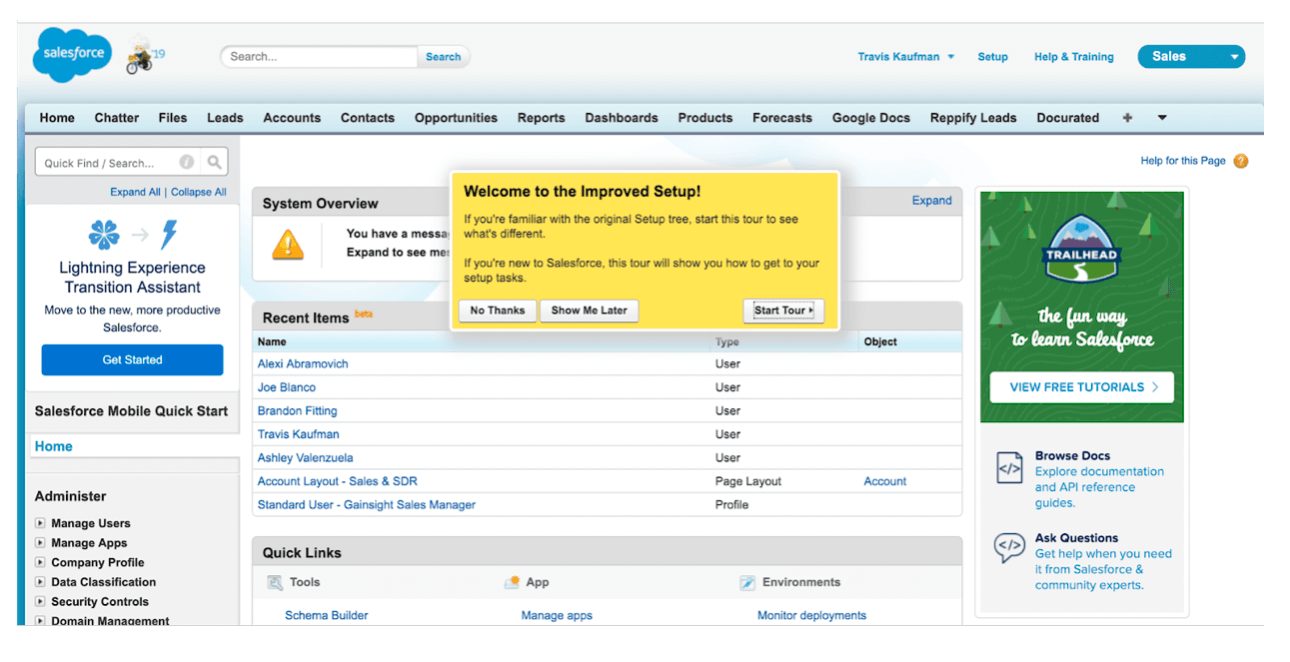
Task: Click the Quick Find magnifier icon
Action: 214,162
